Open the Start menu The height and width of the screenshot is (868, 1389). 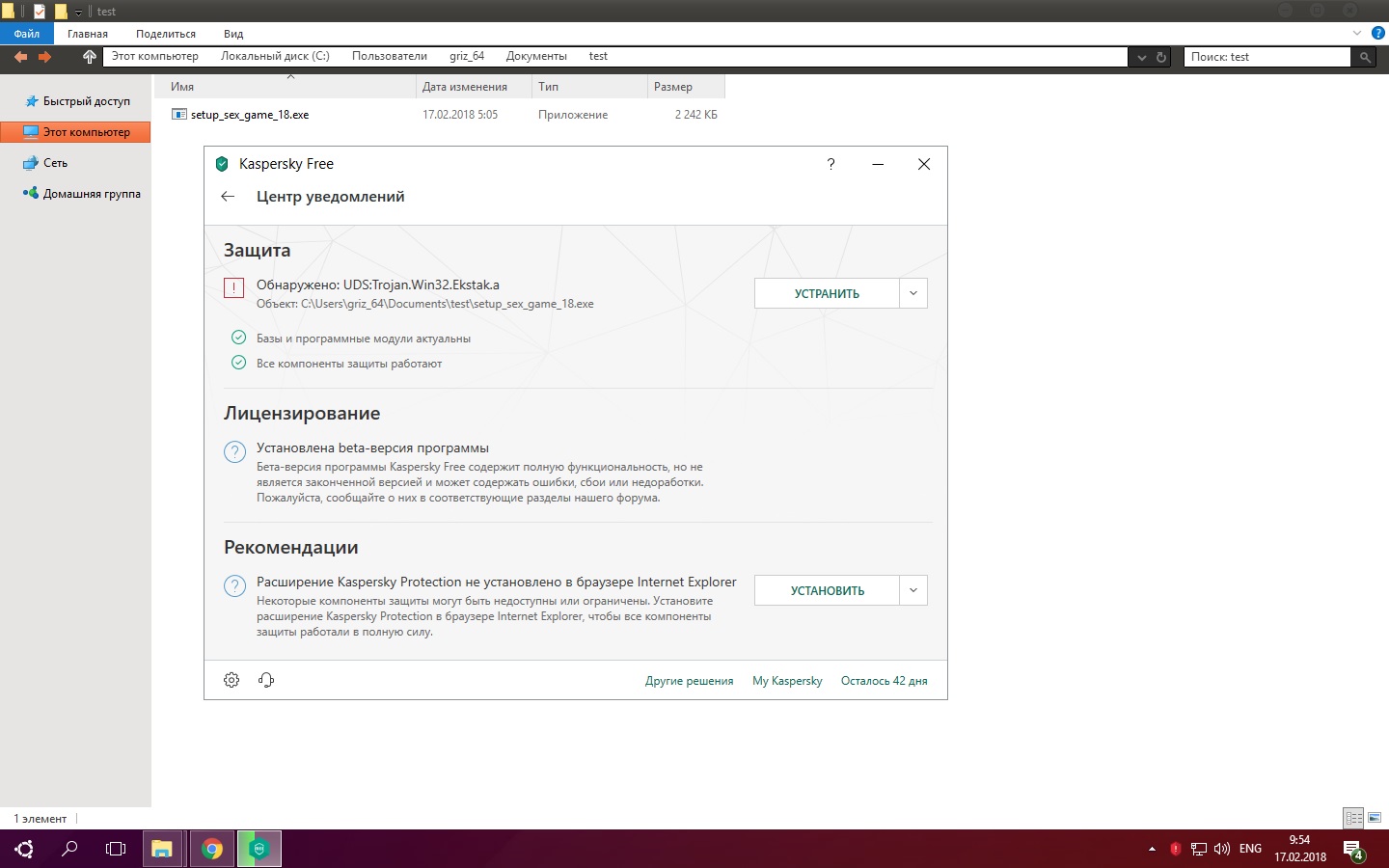(24, 849)
